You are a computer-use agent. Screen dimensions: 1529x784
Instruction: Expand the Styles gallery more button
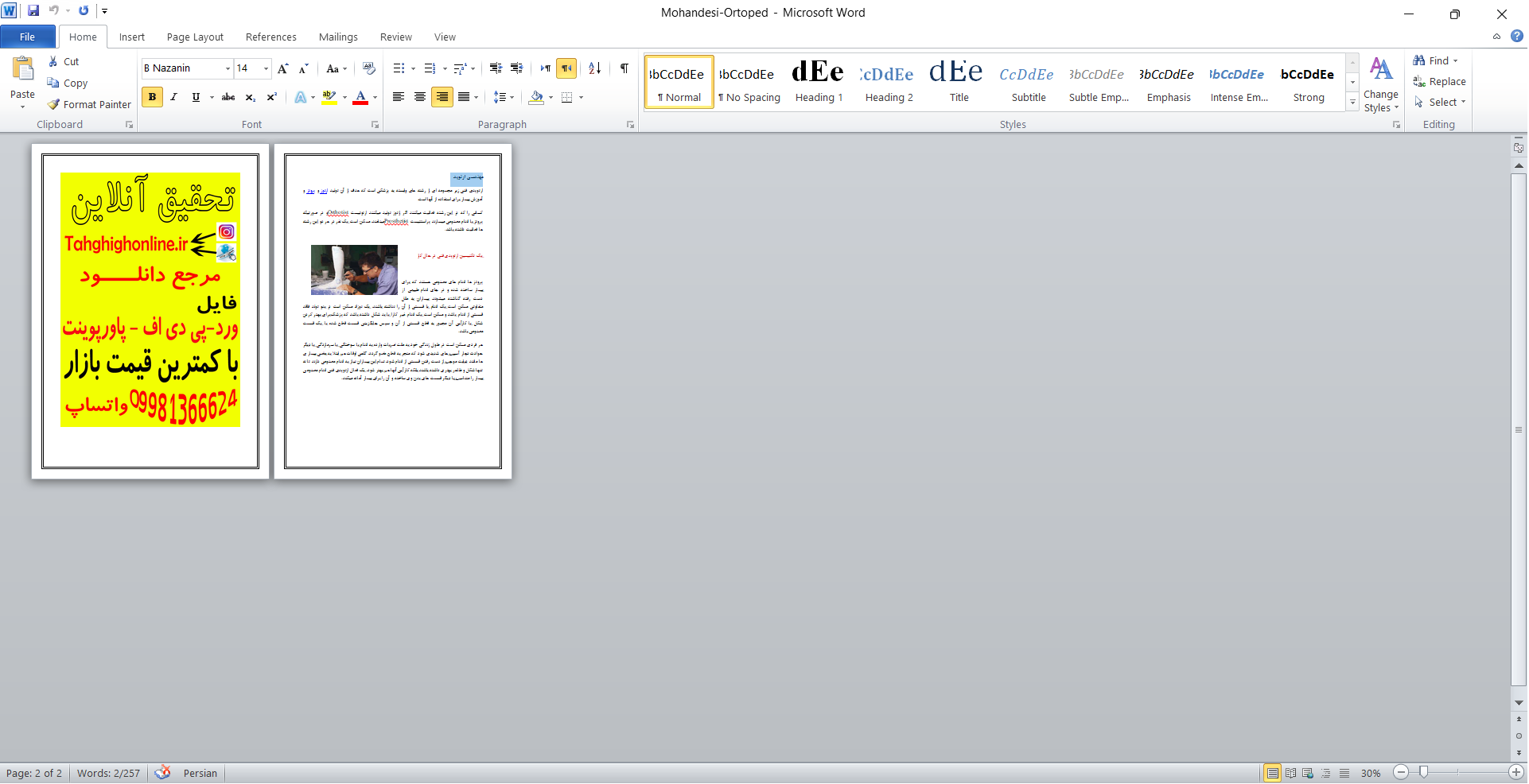click(x=1352, y=102)
